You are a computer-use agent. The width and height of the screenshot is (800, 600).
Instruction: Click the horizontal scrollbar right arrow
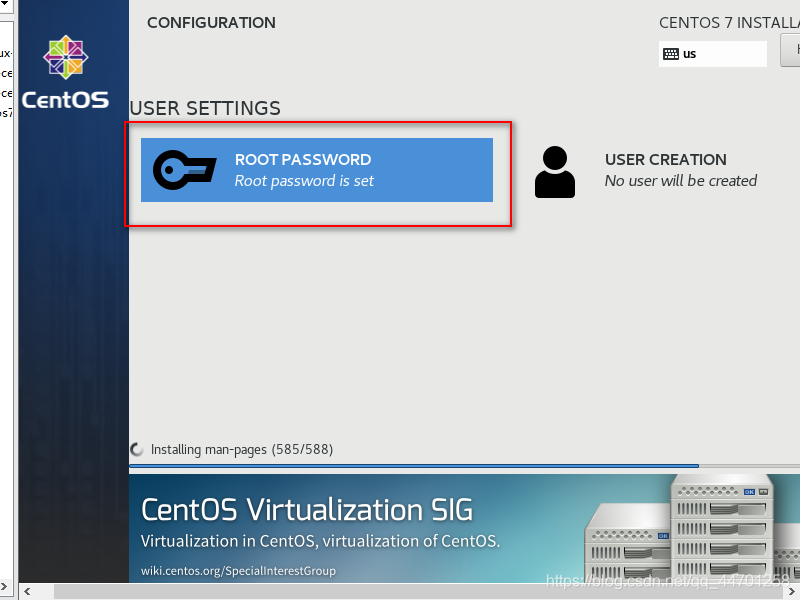point(792,592)
